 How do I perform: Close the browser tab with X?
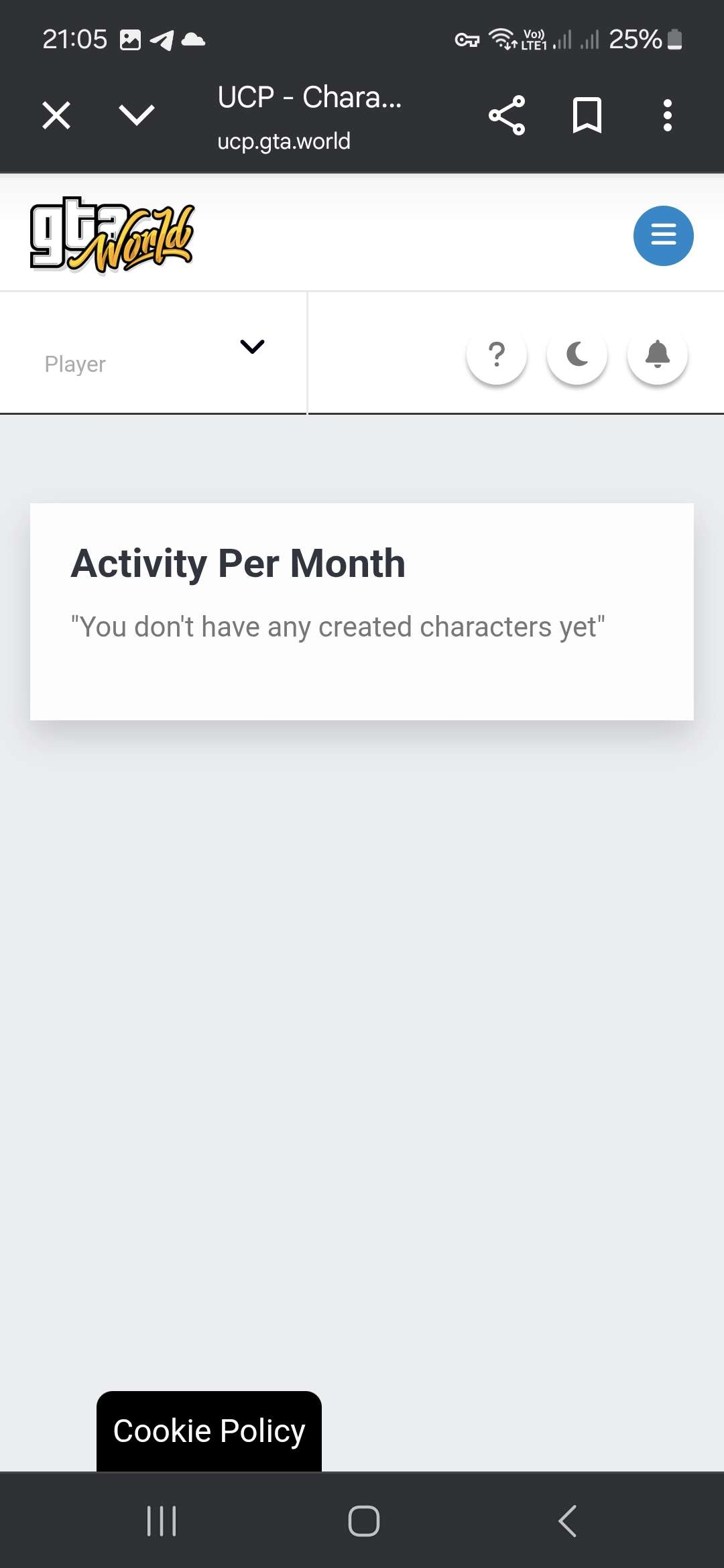[x=56, y=115]
